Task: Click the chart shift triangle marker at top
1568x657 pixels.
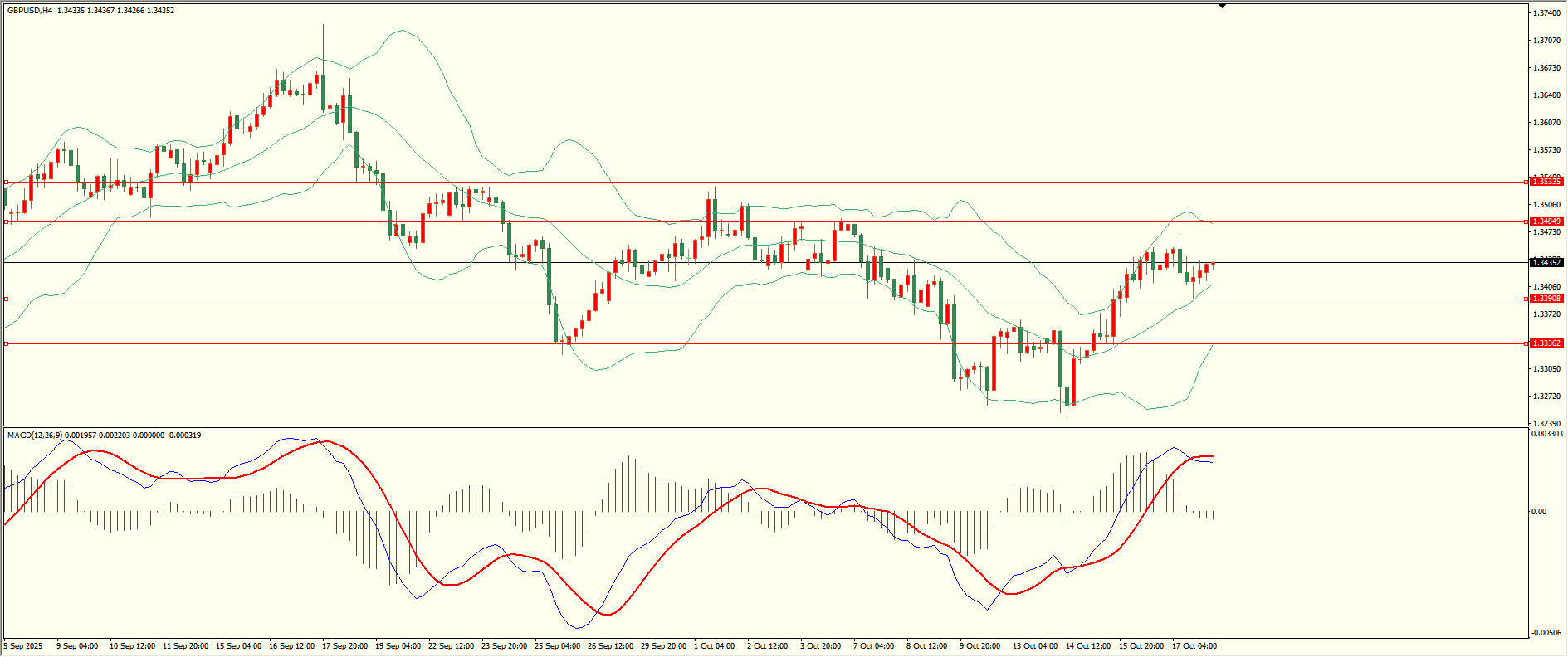Action: [x=1222, y=6]
